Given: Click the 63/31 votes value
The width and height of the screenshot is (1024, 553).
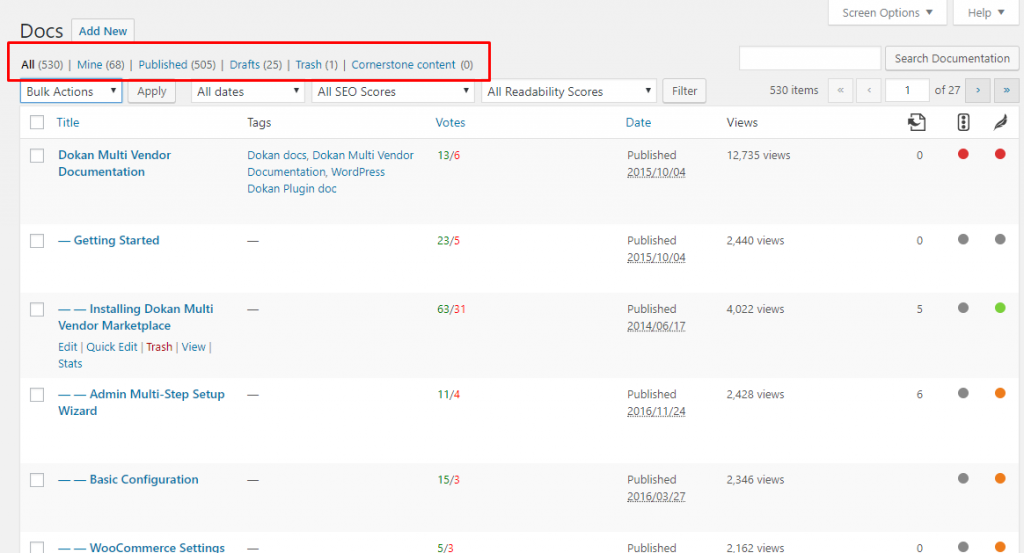Looking at the screenshot, I should click(x=451, y=309).
